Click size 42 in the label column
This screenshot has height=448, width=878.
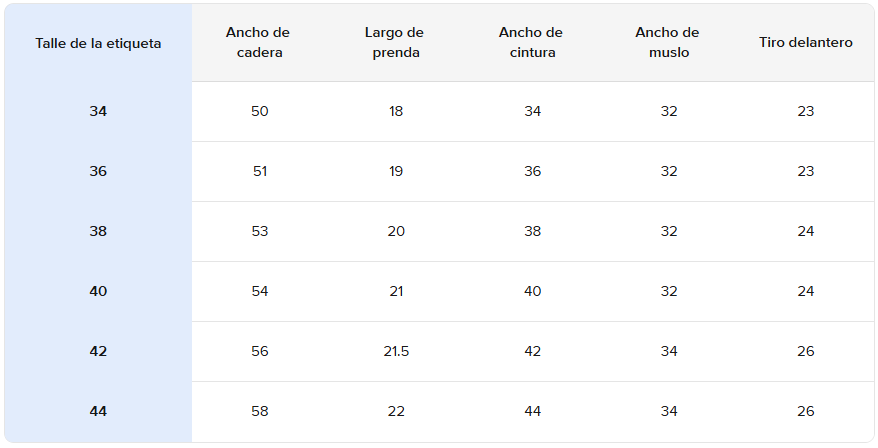coord(98,351)
